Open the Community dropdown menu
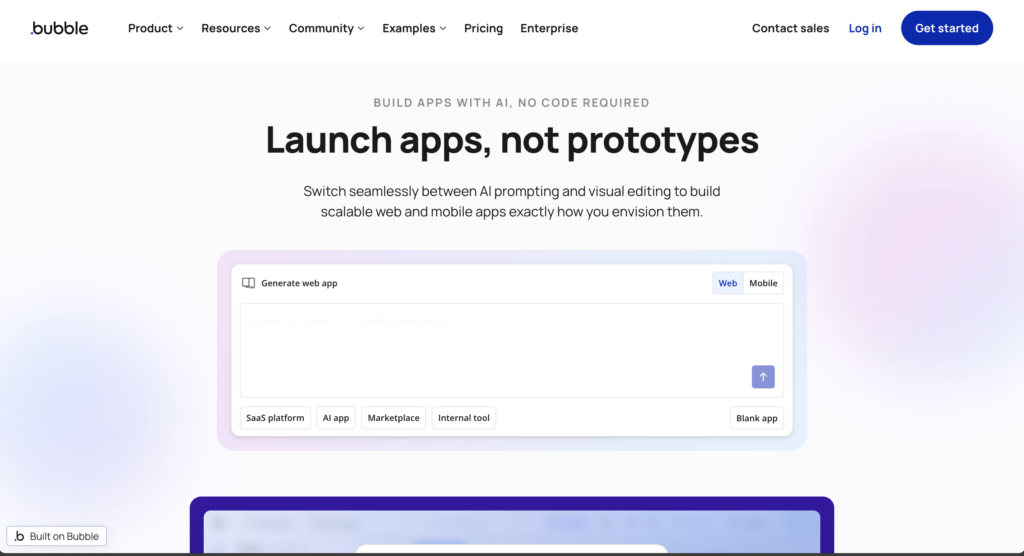This screenshot has width=1024, height=556. [x=326, y=28]
